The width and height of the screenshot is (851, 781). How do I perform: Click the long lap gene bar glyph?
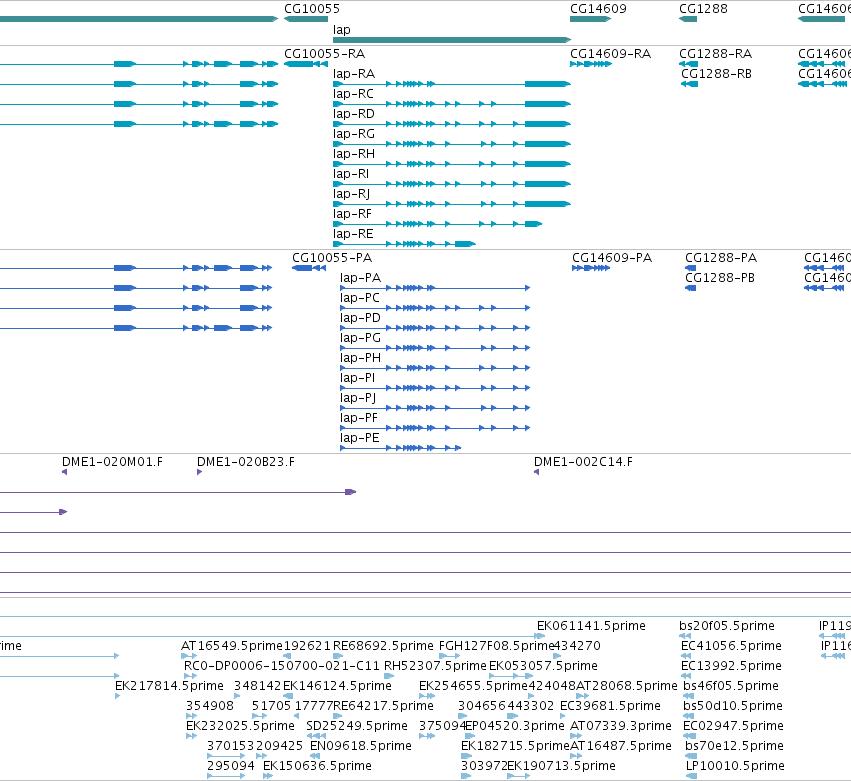click(452, 40)
